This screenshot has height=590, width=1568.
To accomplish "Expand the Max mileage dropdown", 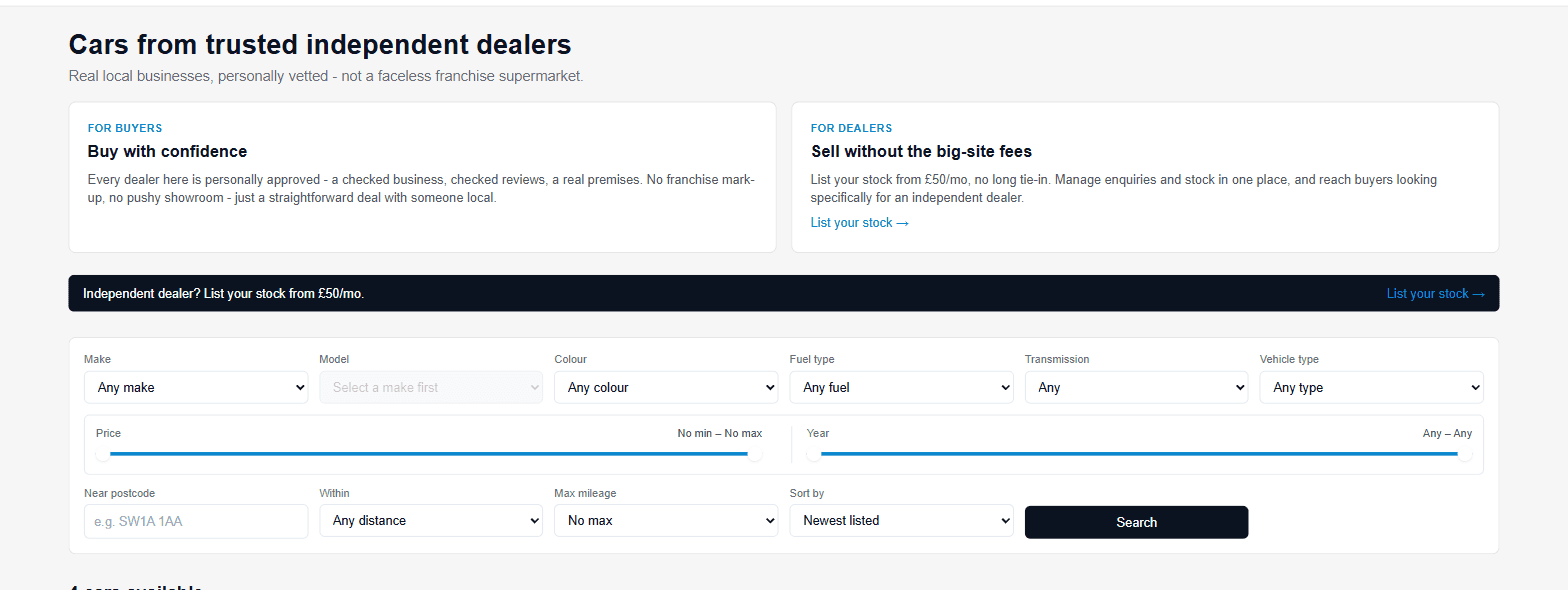I will 666,520.
